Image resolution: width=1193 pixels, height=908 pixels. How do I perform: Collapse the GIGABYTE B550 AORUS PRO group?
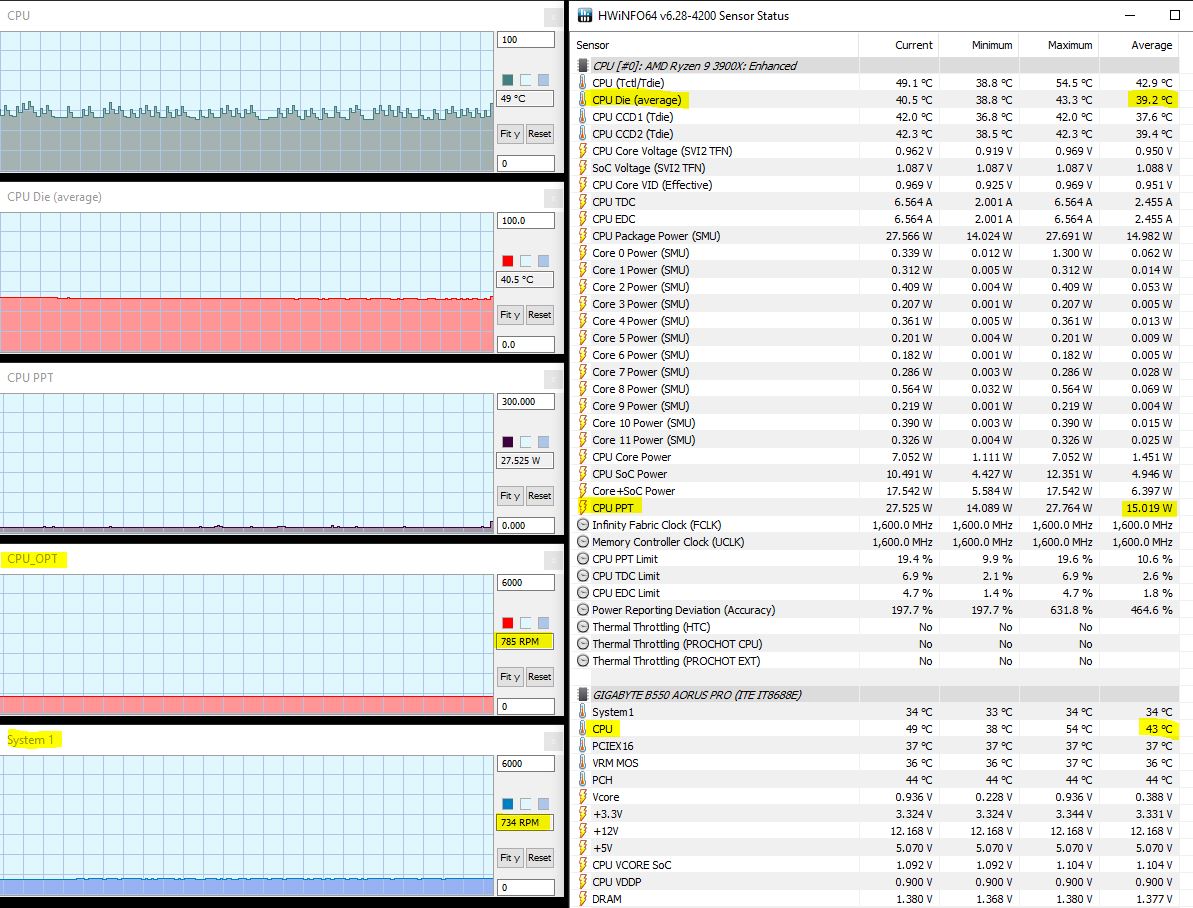click(x=583, y=694)
